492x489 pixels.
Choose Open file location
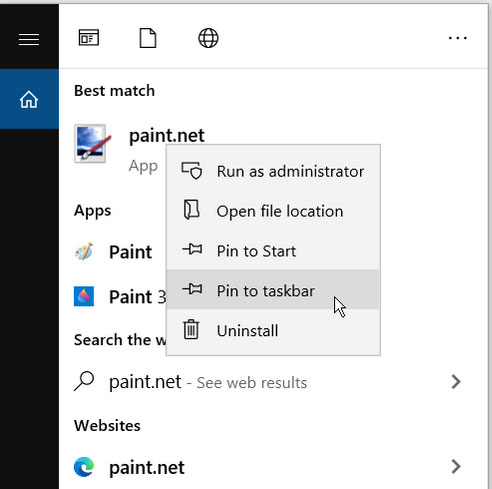pyautogui.click(x=273, y=211)
